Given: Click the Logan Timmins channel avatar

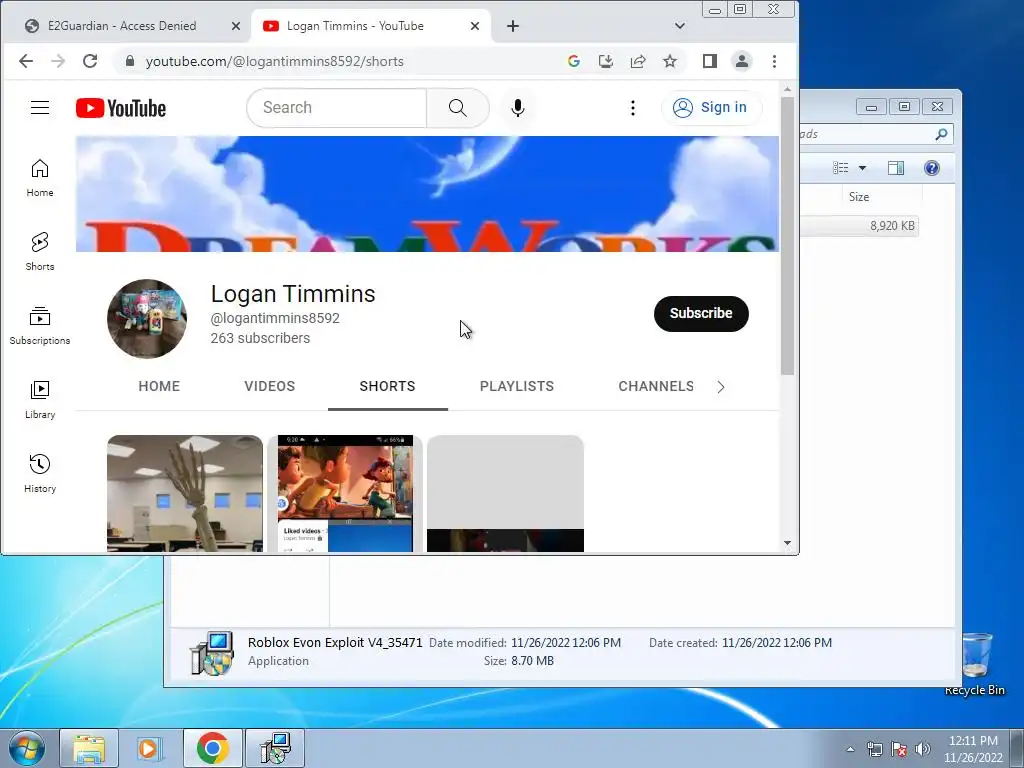Looking at the screenshot, I should [x=147, y=319].
